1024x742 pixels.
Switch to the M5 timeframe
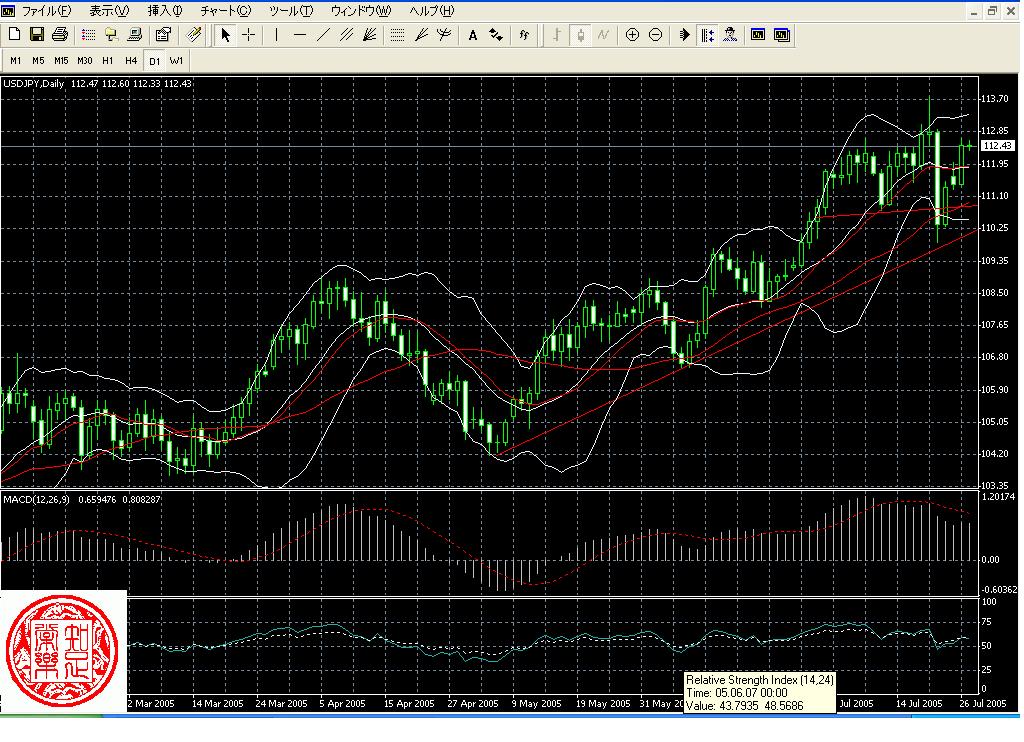[x=37, y=60]
